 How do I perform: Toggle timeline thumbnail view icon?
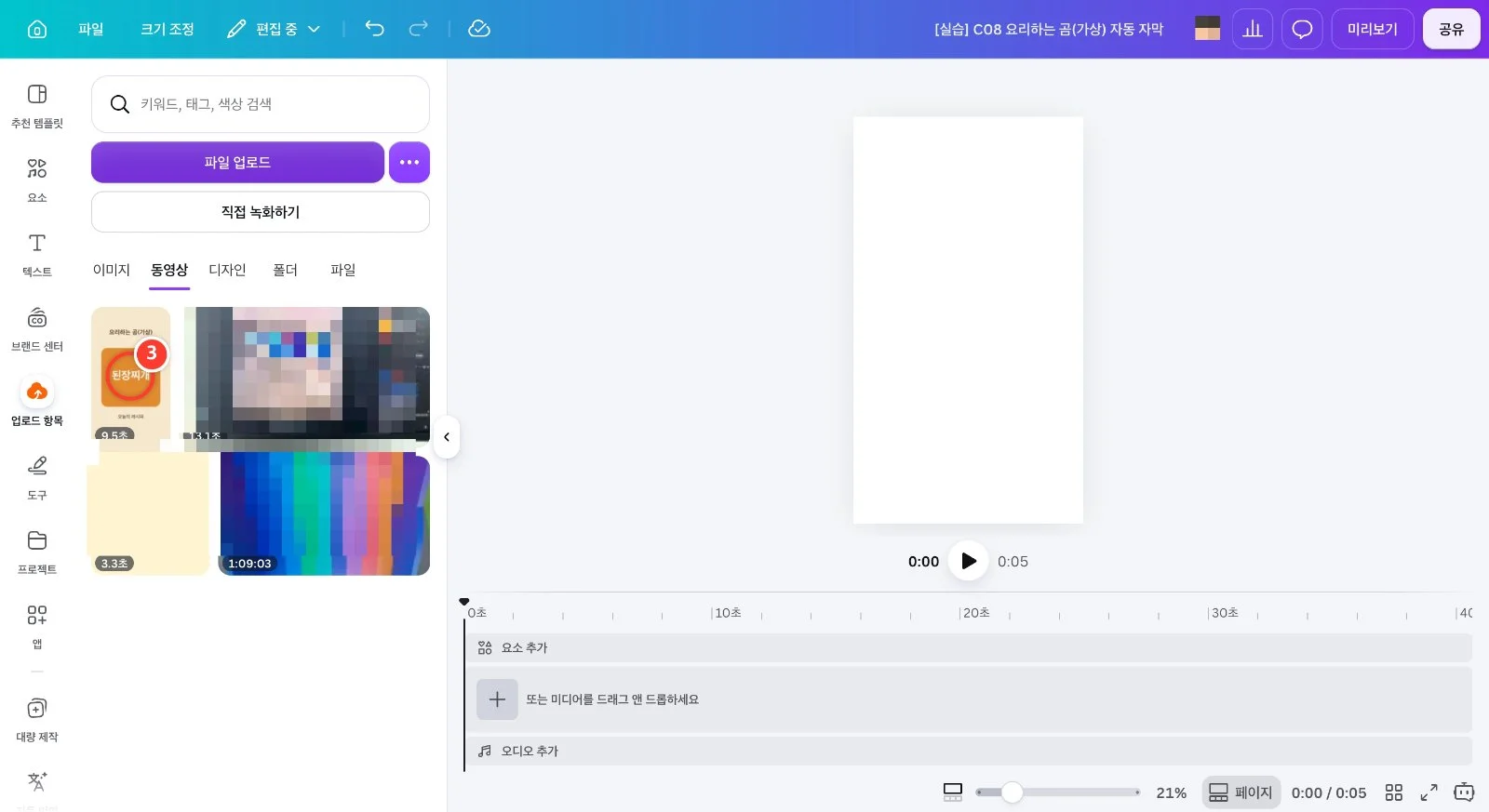pyautogui.click(x=953, y=792)
